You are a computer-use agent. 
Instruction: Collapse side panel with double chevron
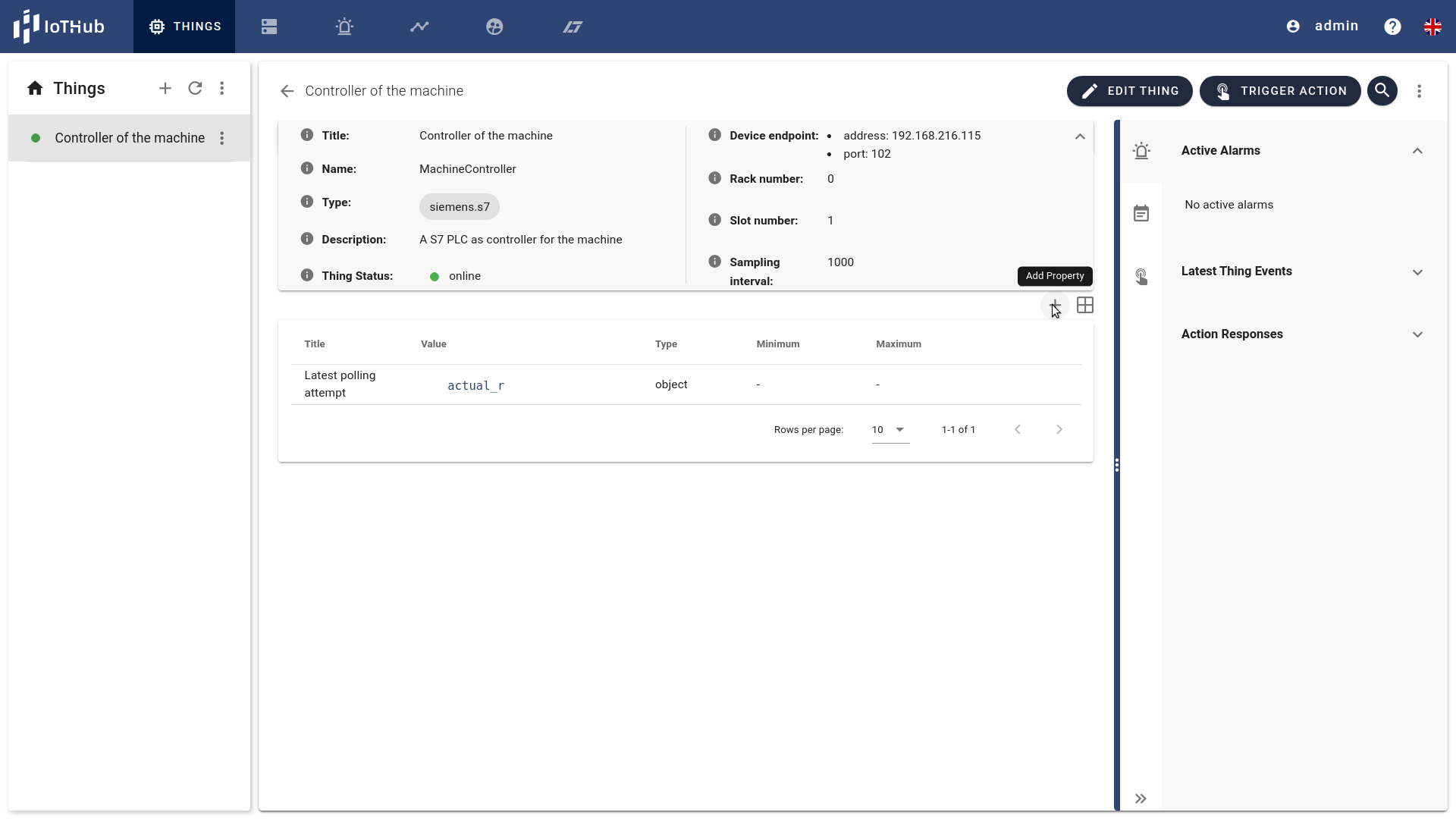1141,799
